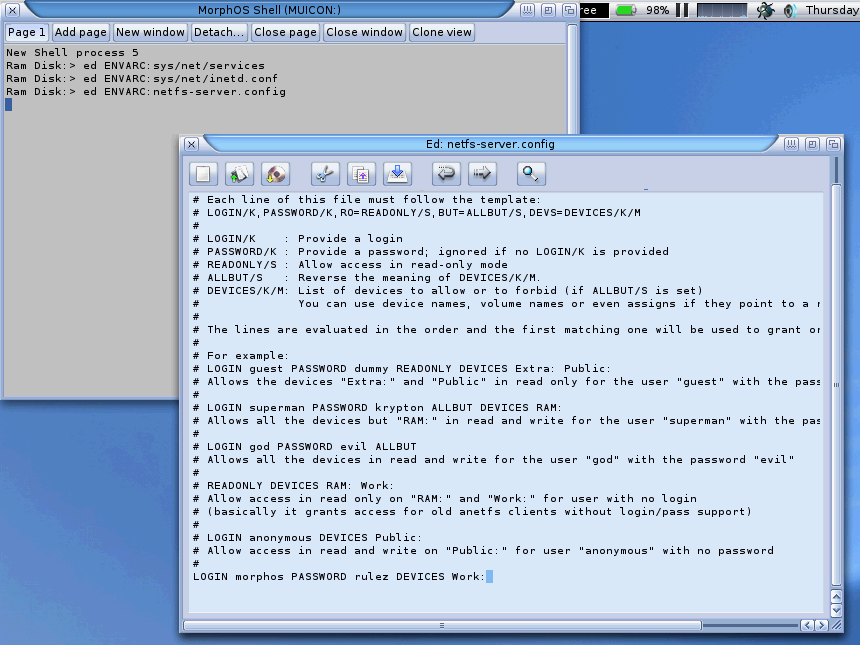Click the Shell window vertical scrollbar
This screenshot has width=860, height=645.
click(x=572, y=80)
